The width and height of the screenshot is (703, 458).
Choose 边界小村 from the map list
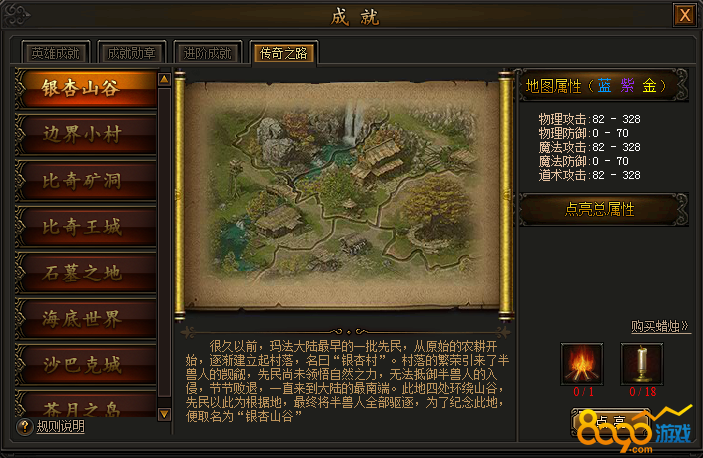[x=86, y=134]
